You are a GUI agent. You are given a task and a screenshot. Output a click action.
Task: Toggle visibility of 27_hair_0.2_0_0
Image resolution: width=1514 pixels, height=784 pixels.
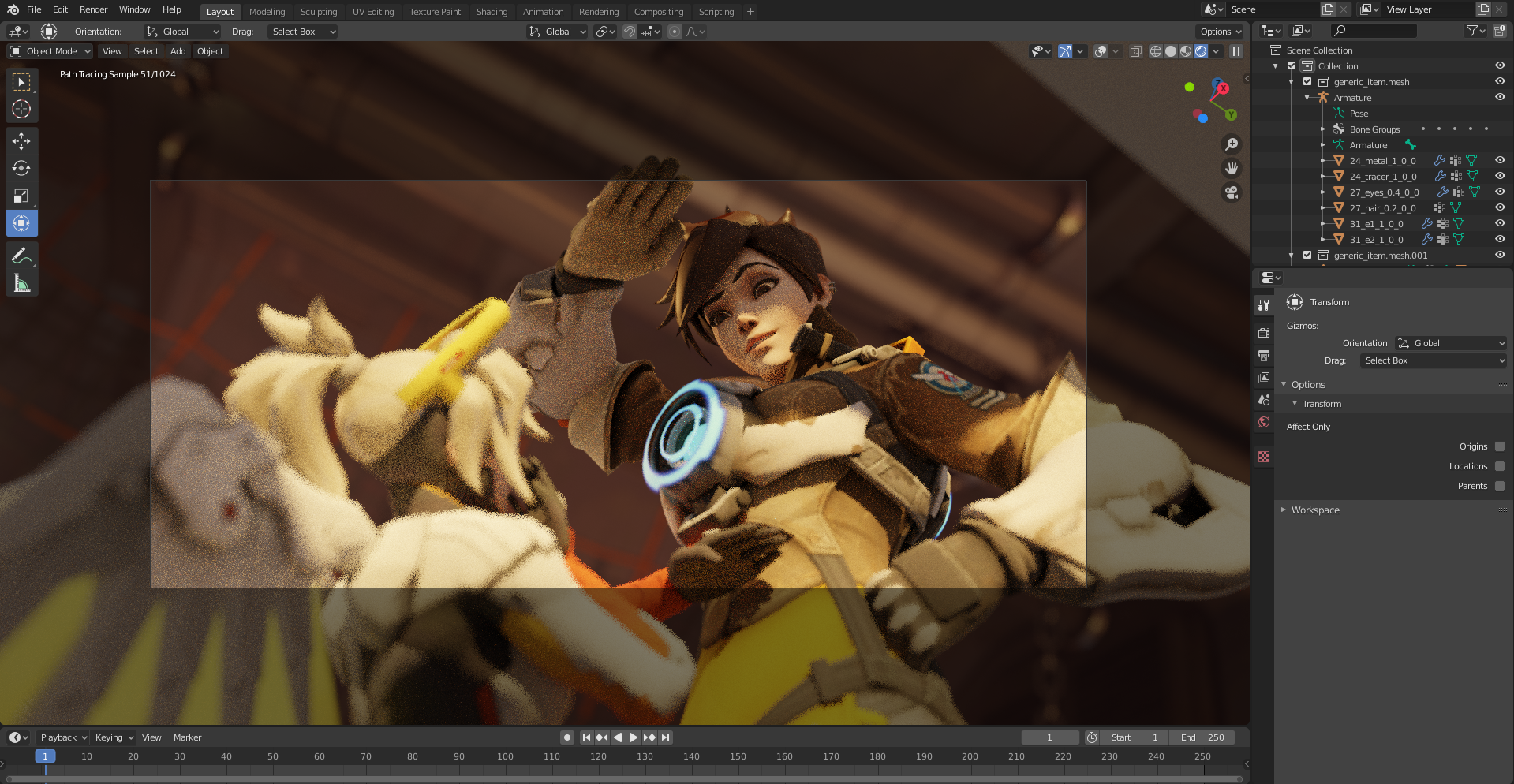click(1500, 207)
